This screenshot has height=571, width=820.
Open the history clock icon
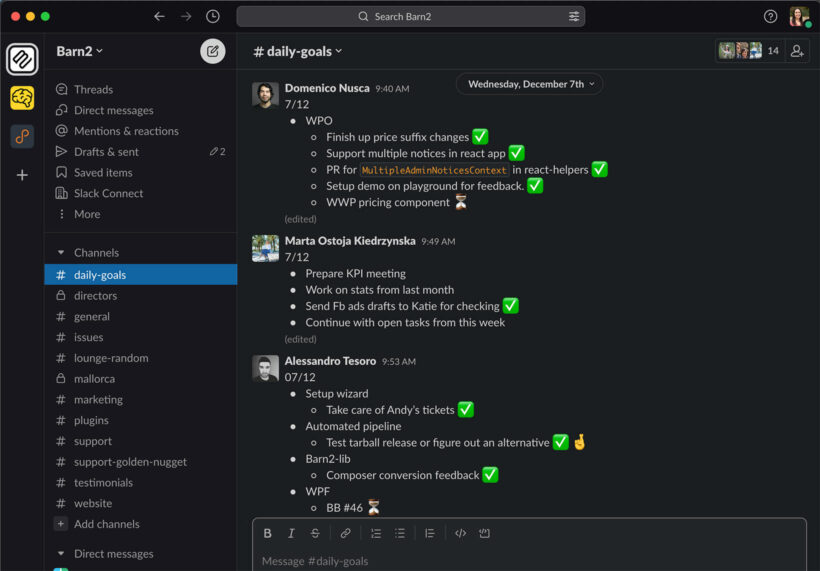coord(212,16)
